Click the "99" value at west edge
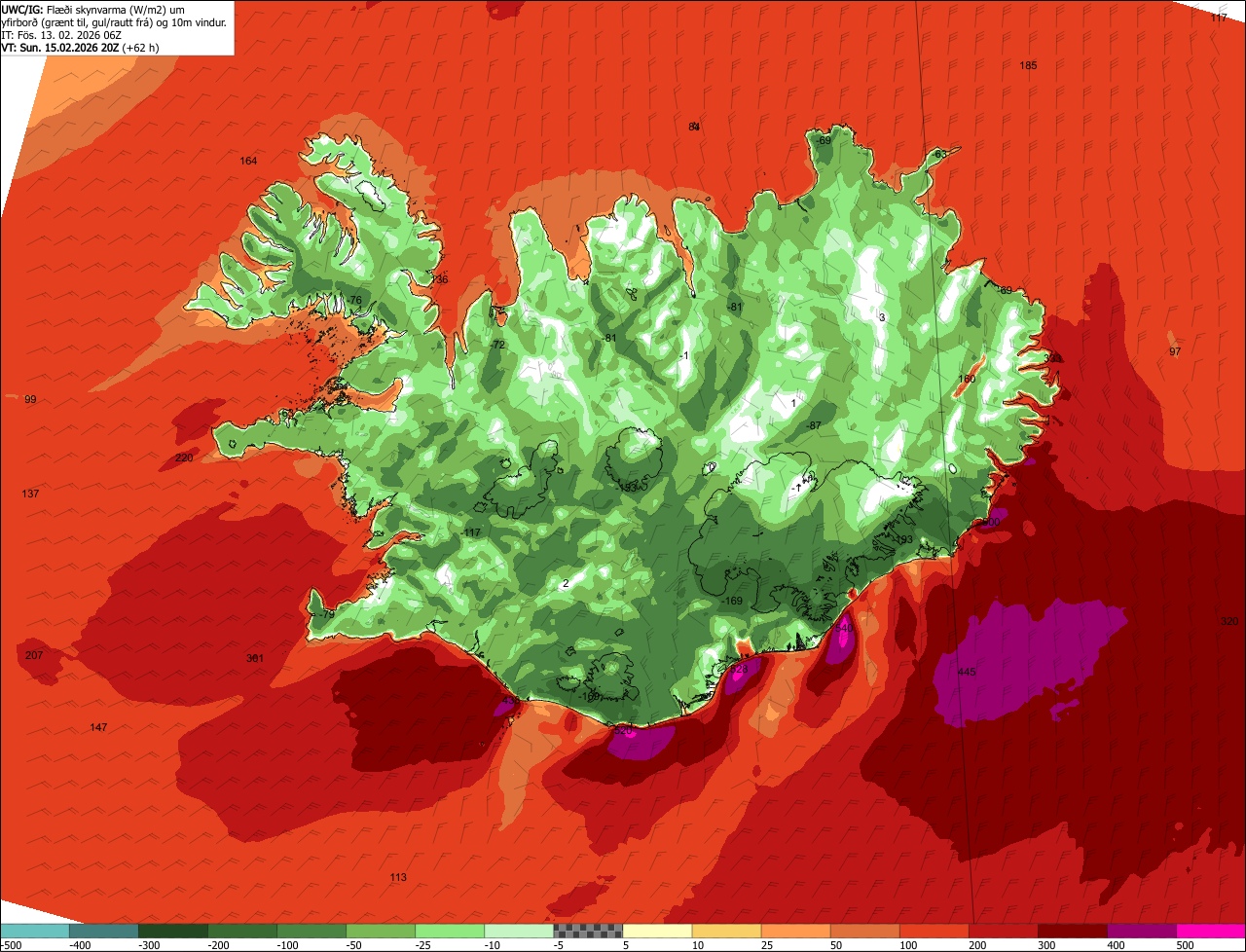This screenshot has height=952, width=1246. (x=30, y=400)
